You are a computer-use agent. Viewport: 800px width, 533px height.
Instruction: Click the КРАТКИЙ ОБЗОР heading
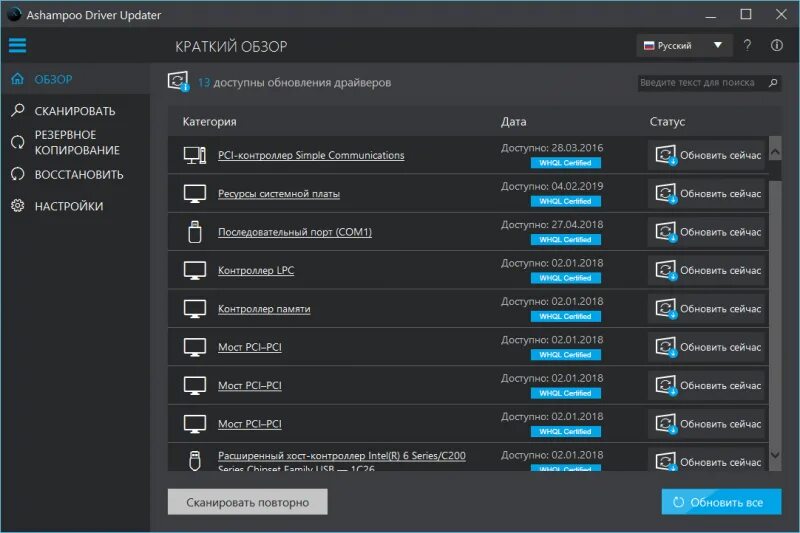point(231,46)
